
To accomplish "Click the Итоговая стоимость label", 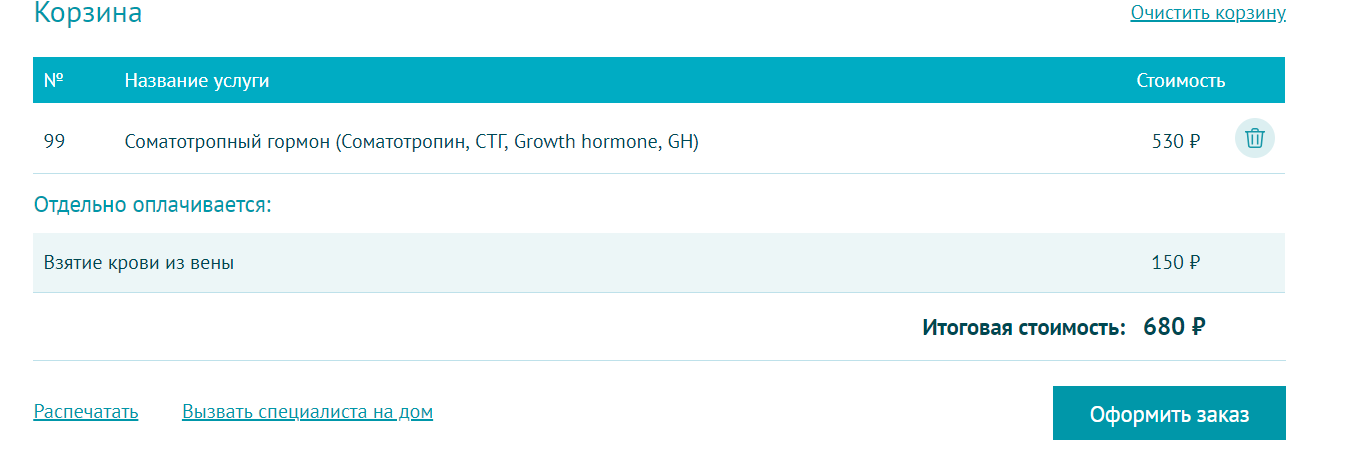I will coord(1024,328).
